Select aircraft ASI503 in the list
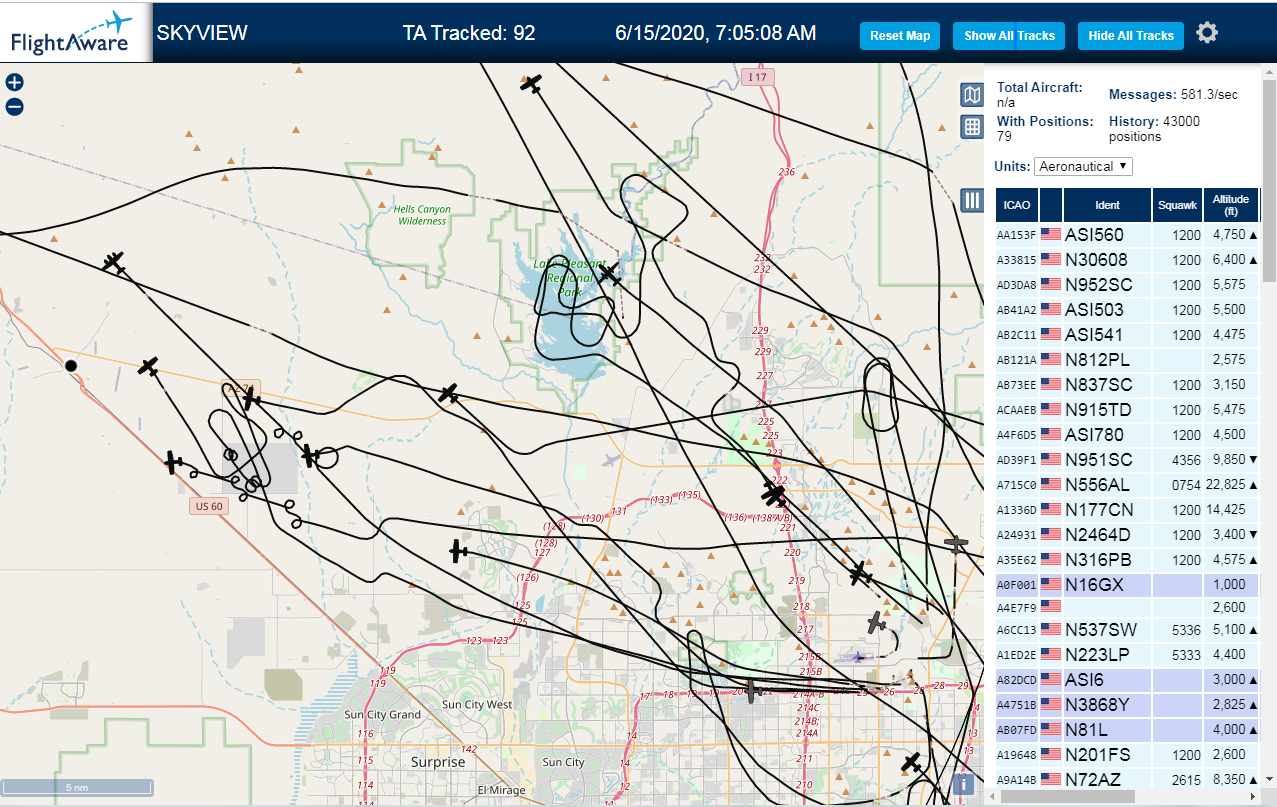 [1128, 310]
